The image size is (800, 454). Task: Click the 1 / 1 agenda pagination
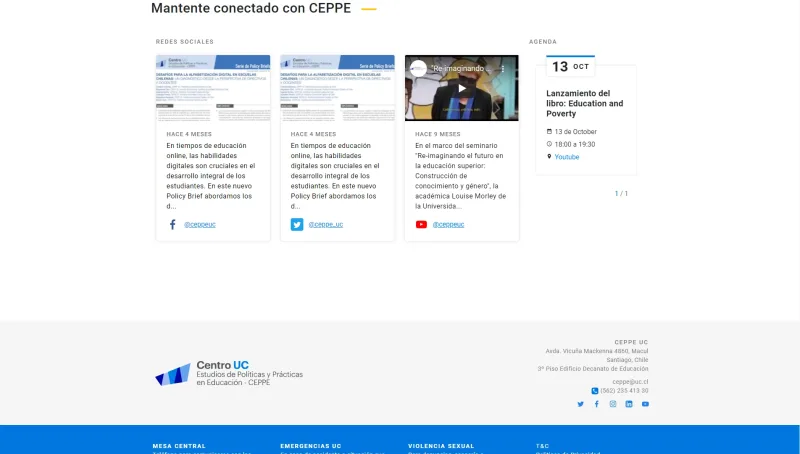(x=621, y=194)
